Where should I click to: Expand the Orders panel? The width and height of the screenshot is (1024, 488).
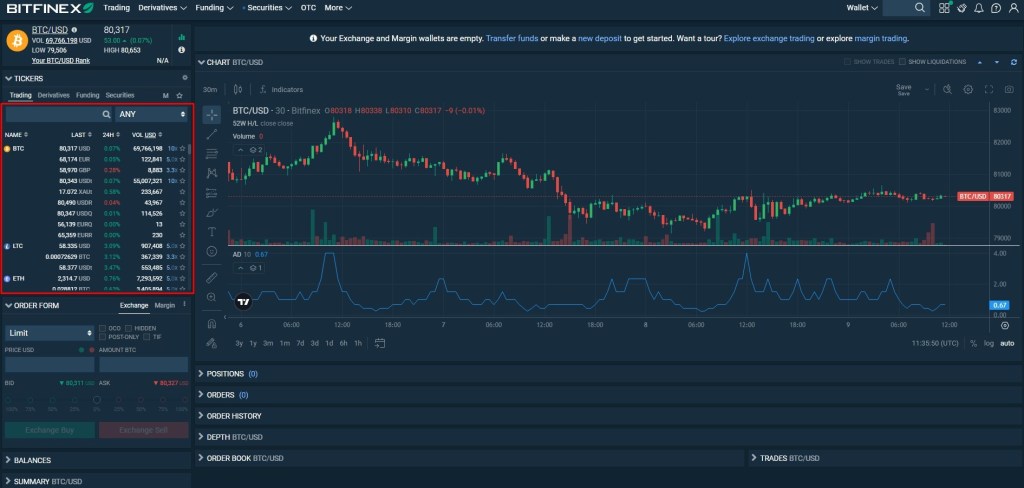pyautogui.click(x=223, y=395)
